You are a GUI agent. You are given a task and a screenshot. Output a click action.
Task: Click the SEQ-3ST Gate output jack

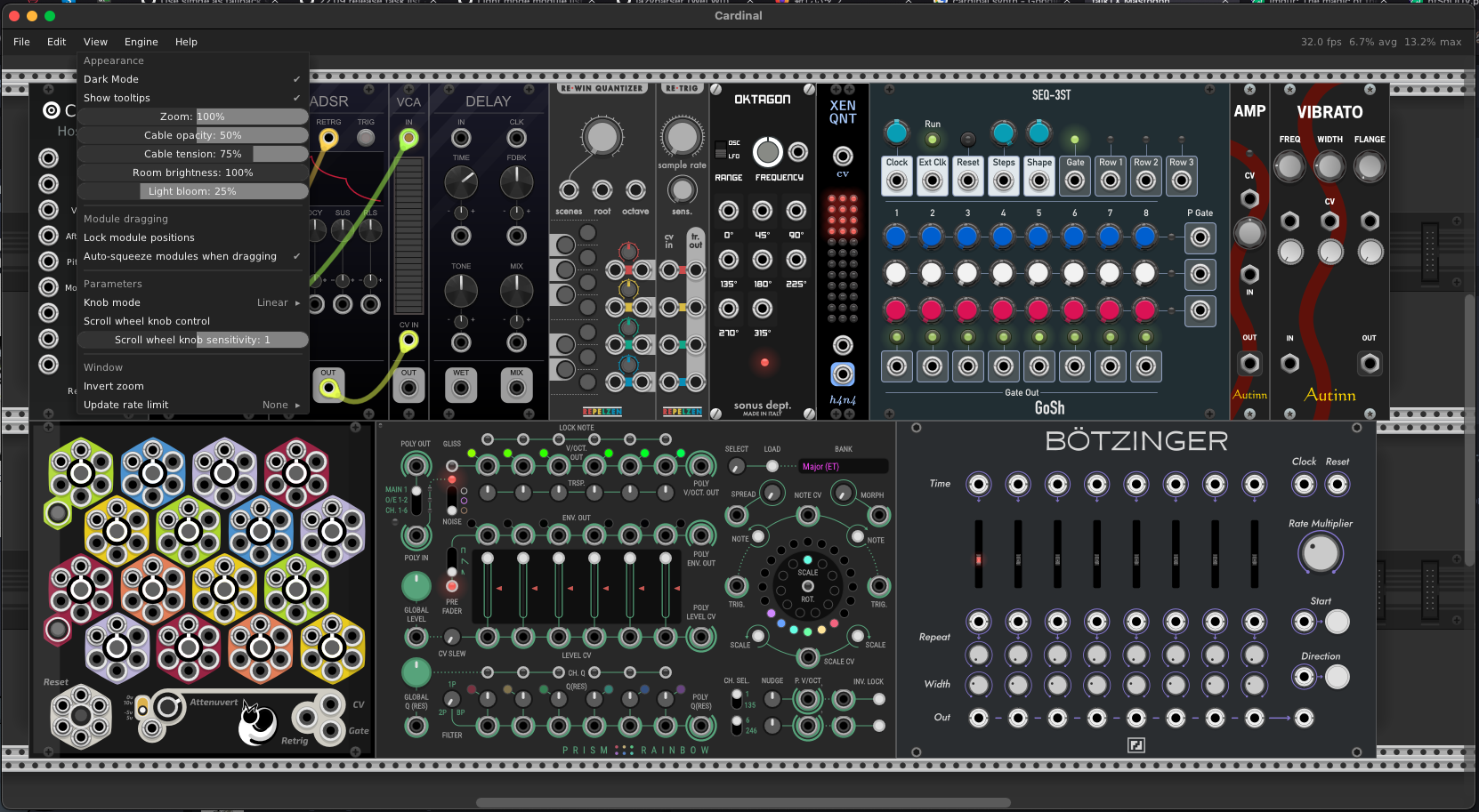[x=1075, y=181]
